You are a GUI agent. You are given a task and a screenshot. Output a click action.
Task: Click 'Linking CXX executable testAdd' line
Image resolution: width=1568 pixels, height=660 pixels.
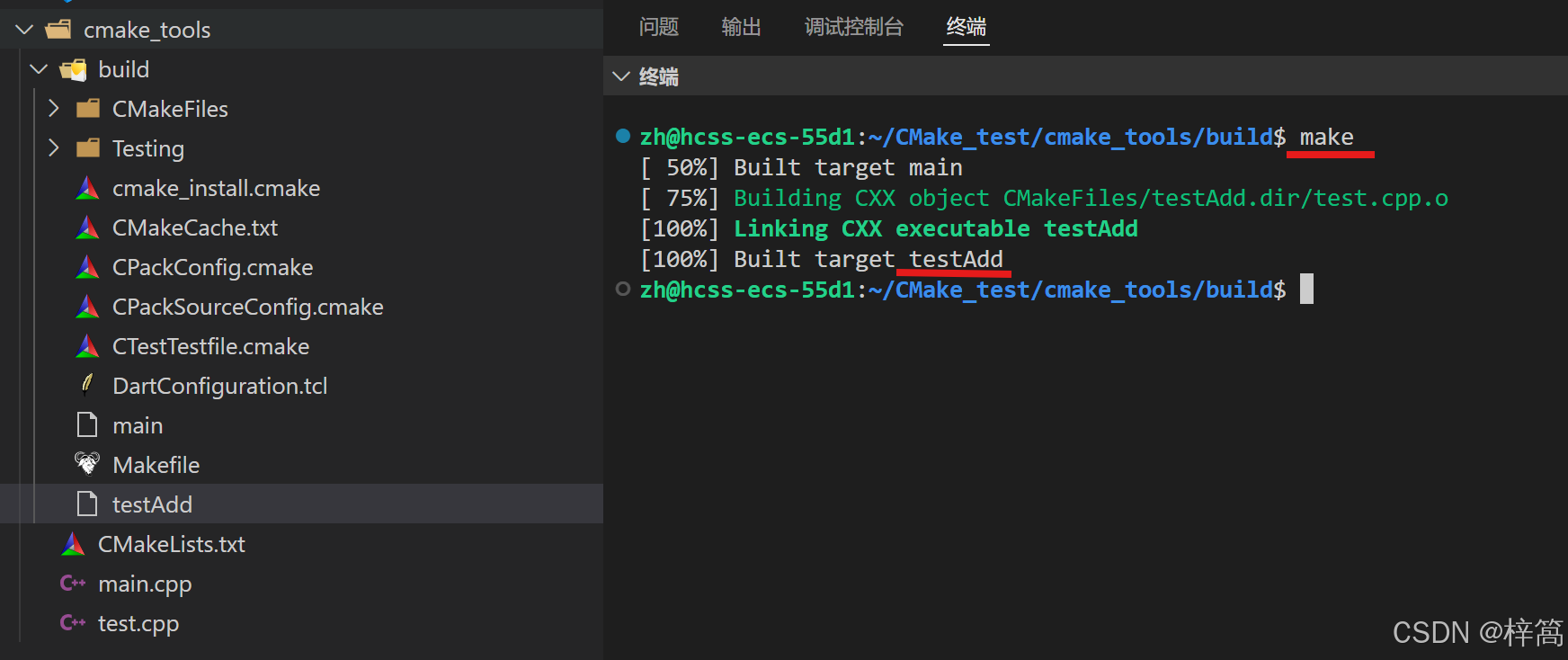click(935, 228)
